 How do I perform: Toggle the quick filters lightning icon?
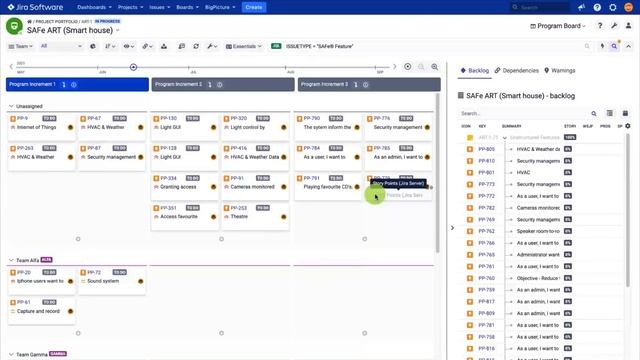coord(602,46)
